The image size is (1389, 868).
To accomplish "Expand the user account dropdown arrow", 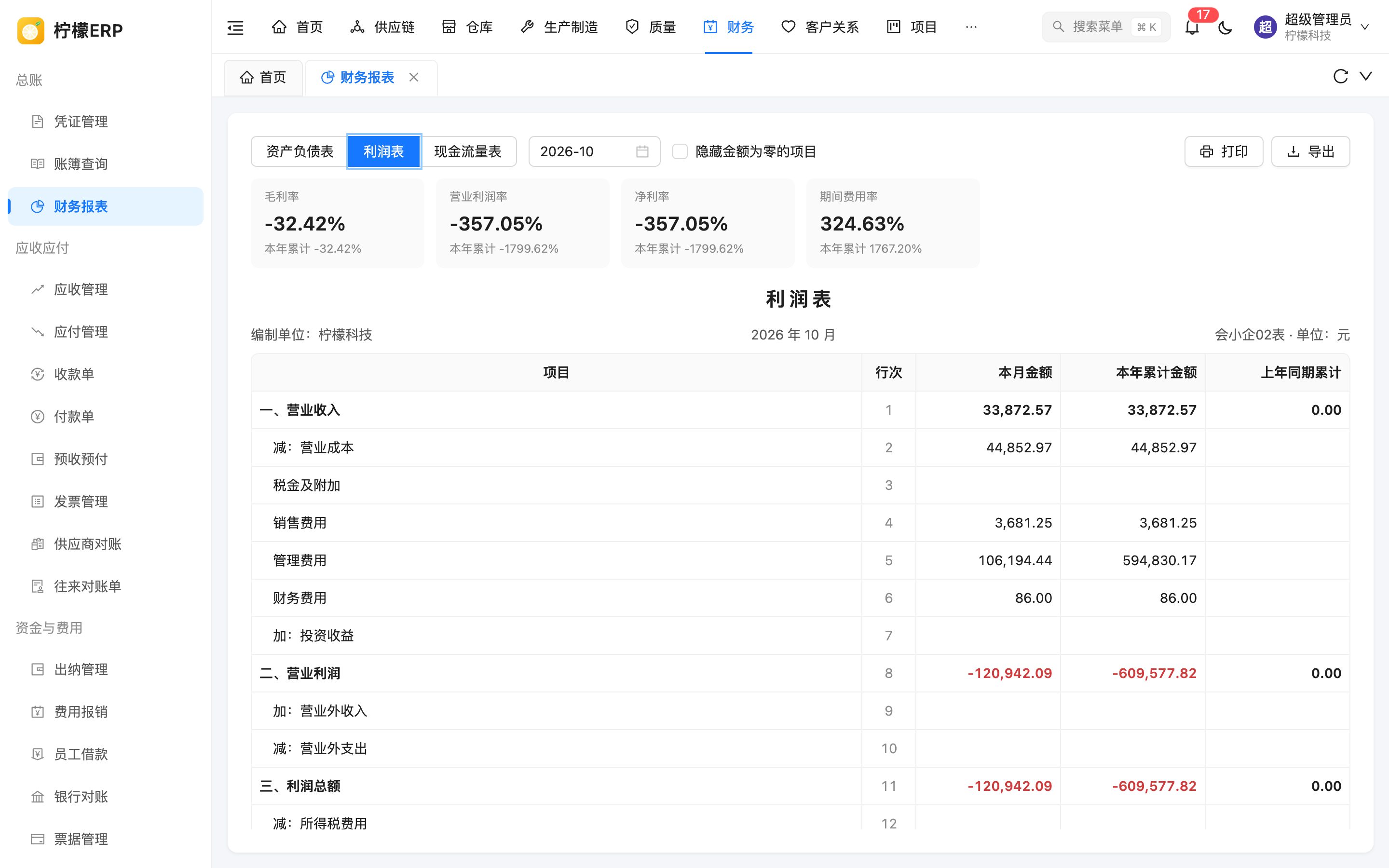I will tap(1365, 27).
